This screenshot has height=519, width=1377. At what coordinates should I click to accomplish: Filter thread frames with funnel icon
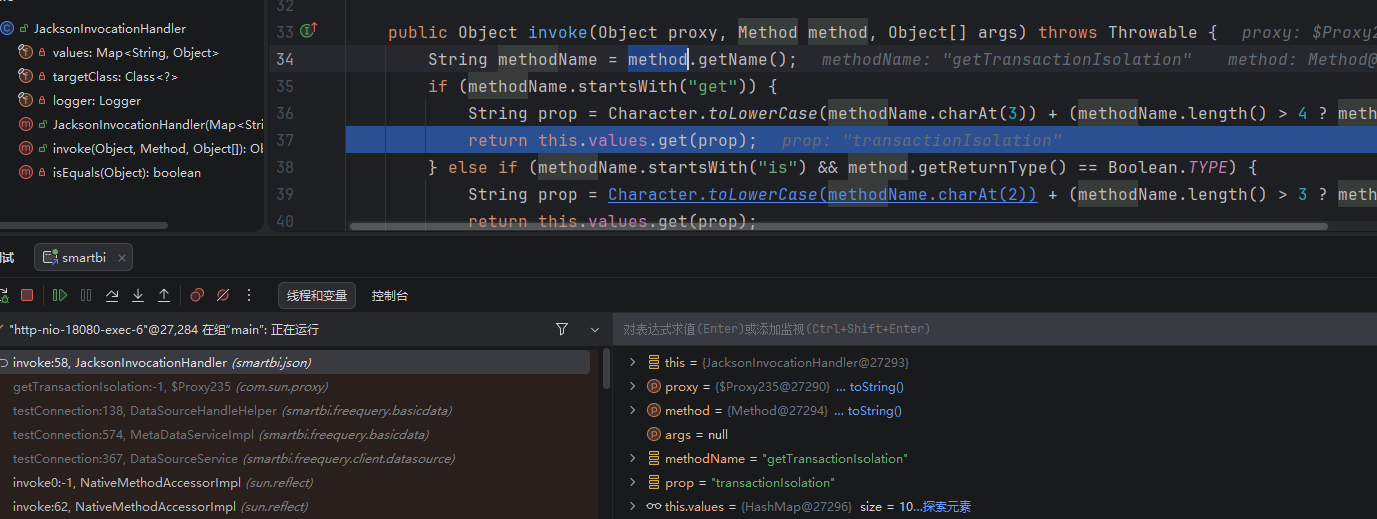click(562, 329)
